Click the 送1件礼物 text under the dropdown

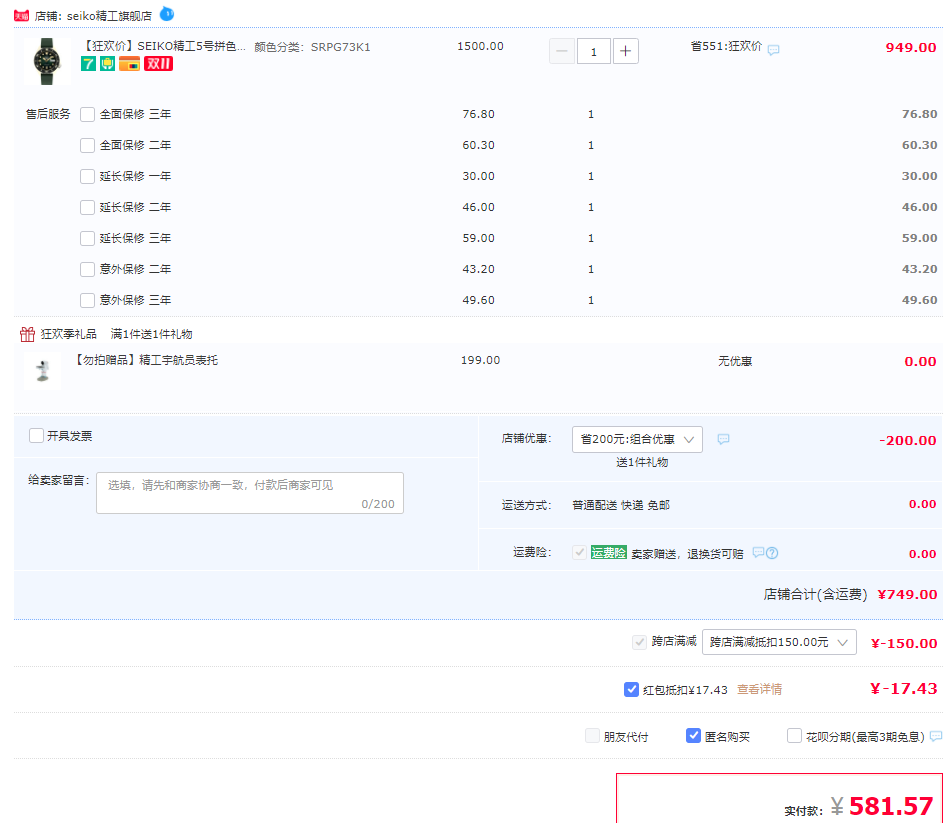coord(642,463)
